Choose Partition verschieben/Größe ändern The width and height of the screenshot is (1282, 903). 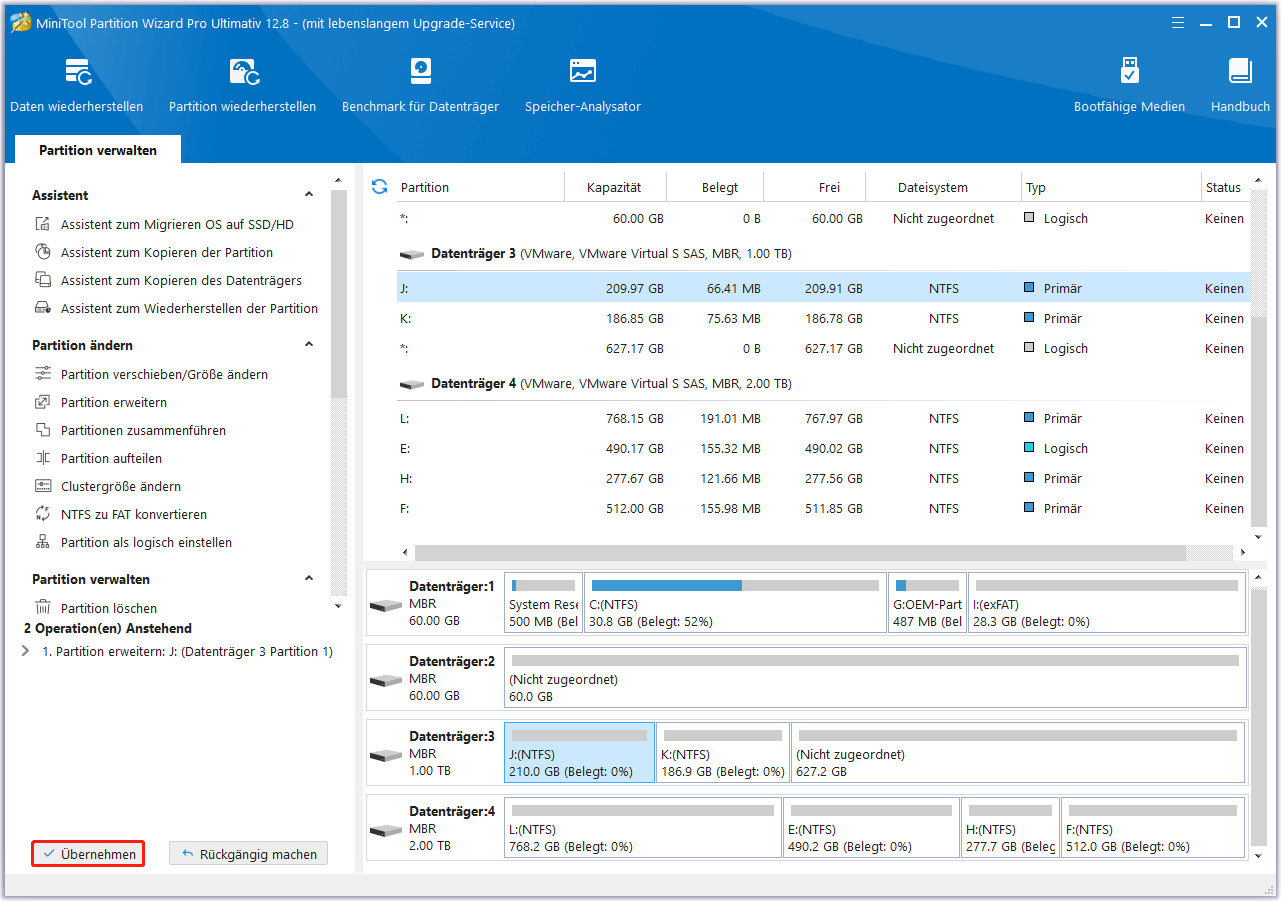coord(164,375)
